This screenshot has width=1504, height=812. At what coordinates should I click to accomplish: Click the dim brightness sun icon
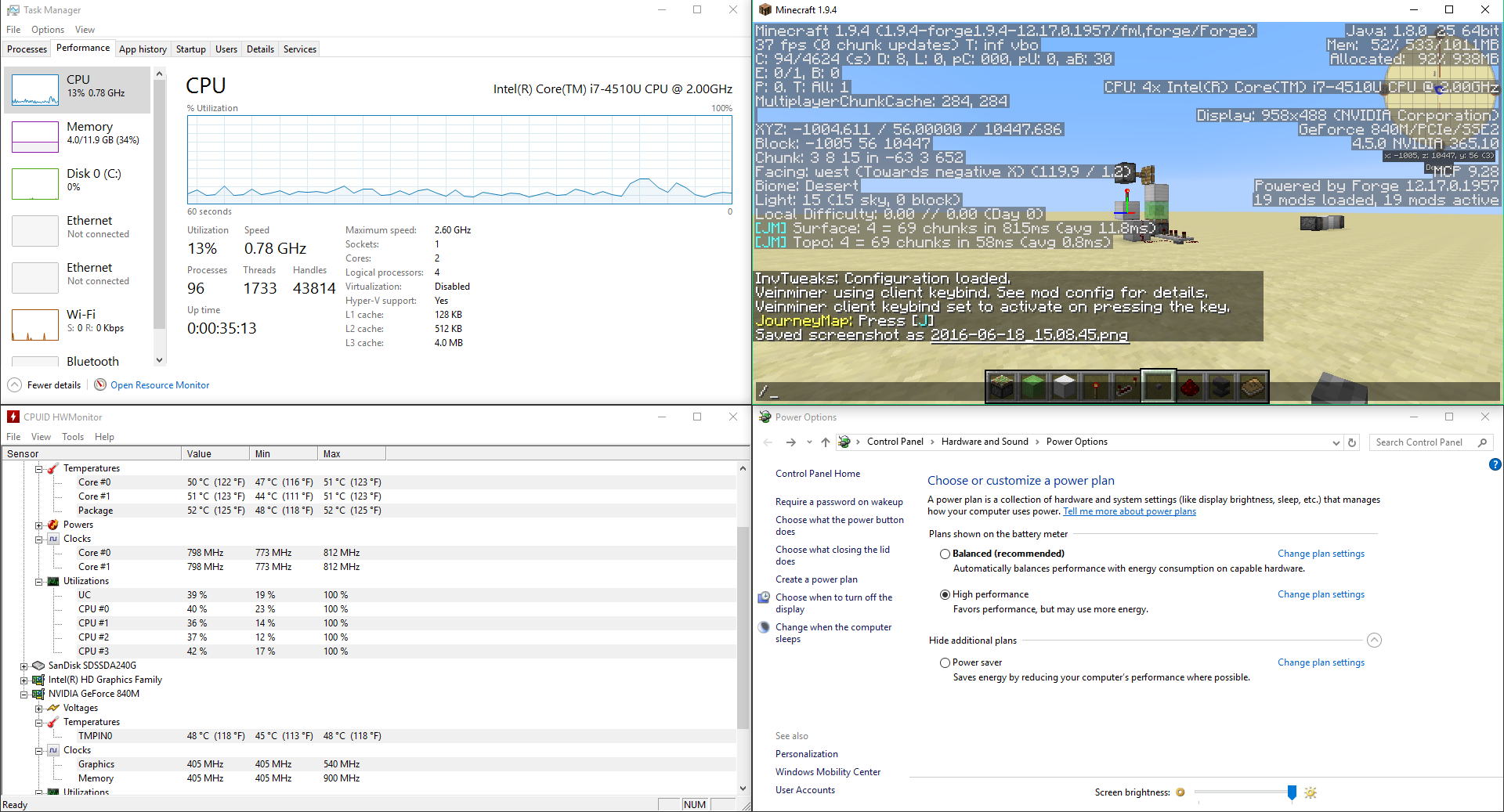[1180, 792]
